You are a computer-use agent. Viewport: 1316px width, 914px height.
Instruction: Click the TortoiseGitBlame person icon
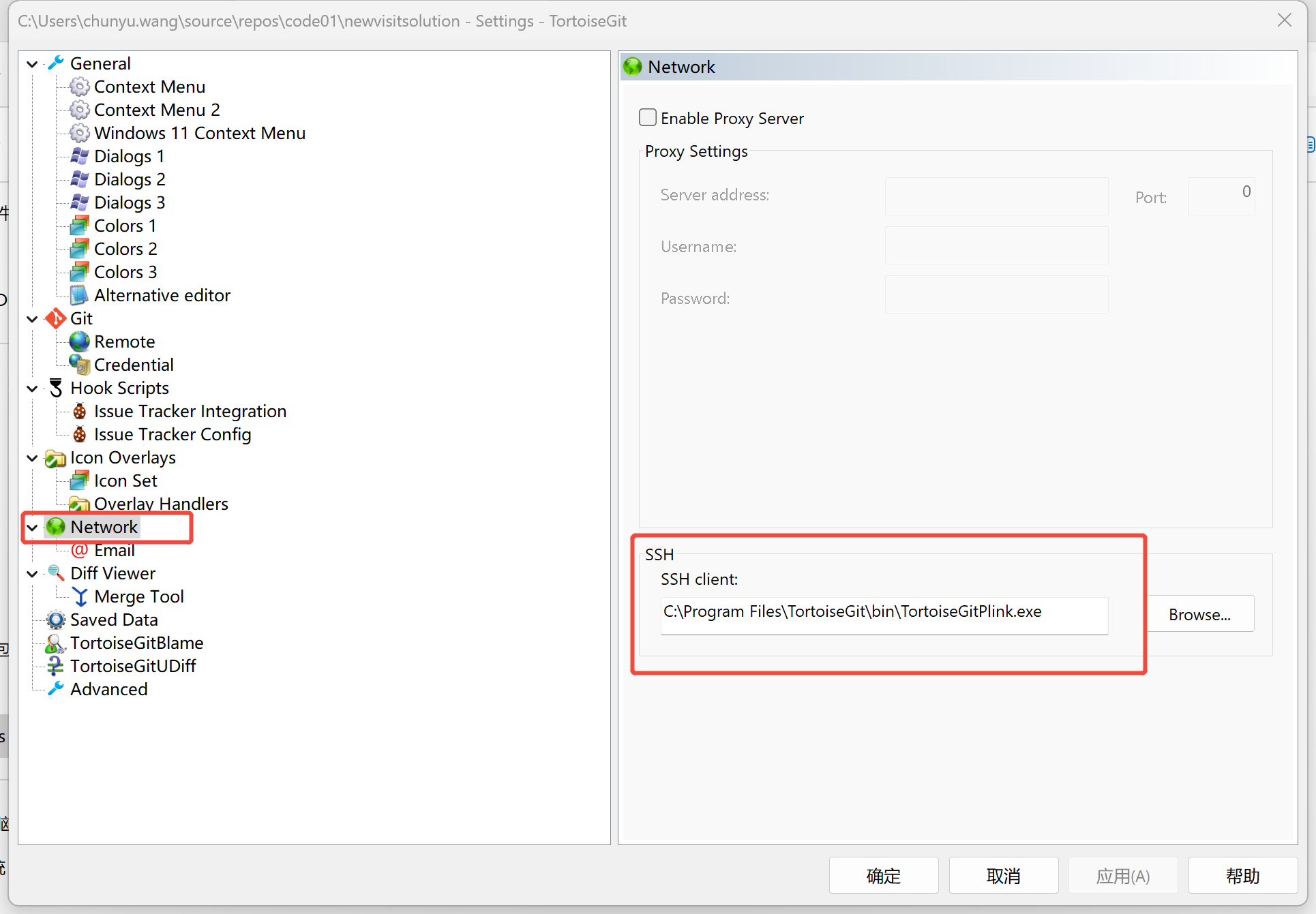pos(56,643)
